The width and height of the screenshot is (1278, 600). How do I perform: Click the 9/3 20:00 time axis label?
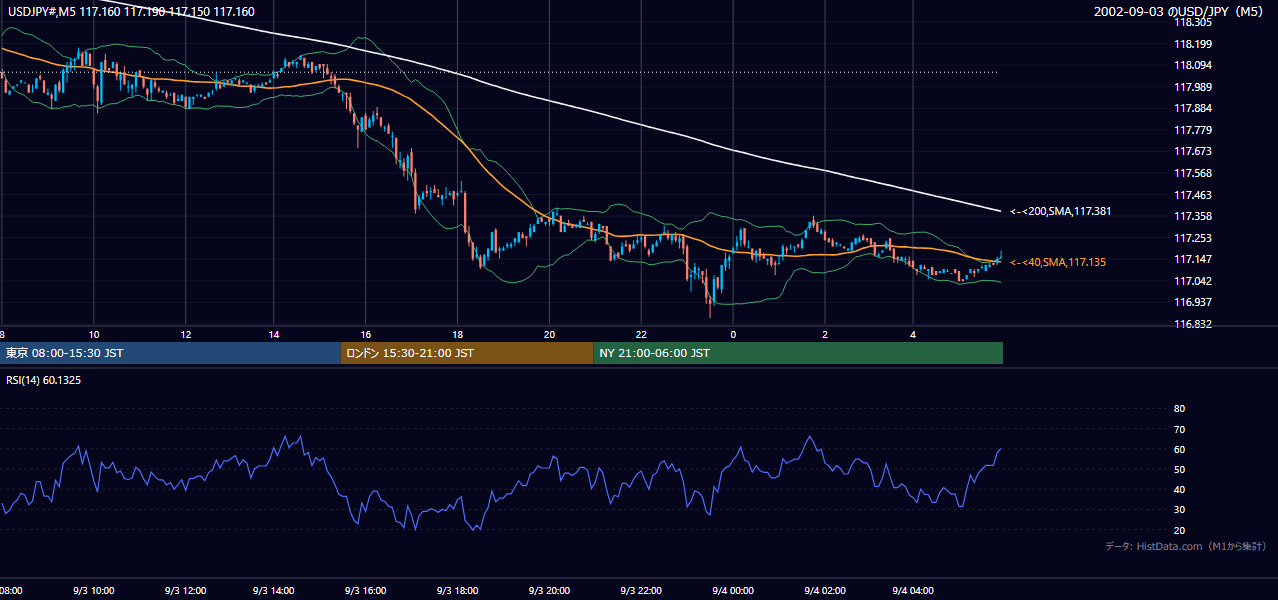(549, 591)
